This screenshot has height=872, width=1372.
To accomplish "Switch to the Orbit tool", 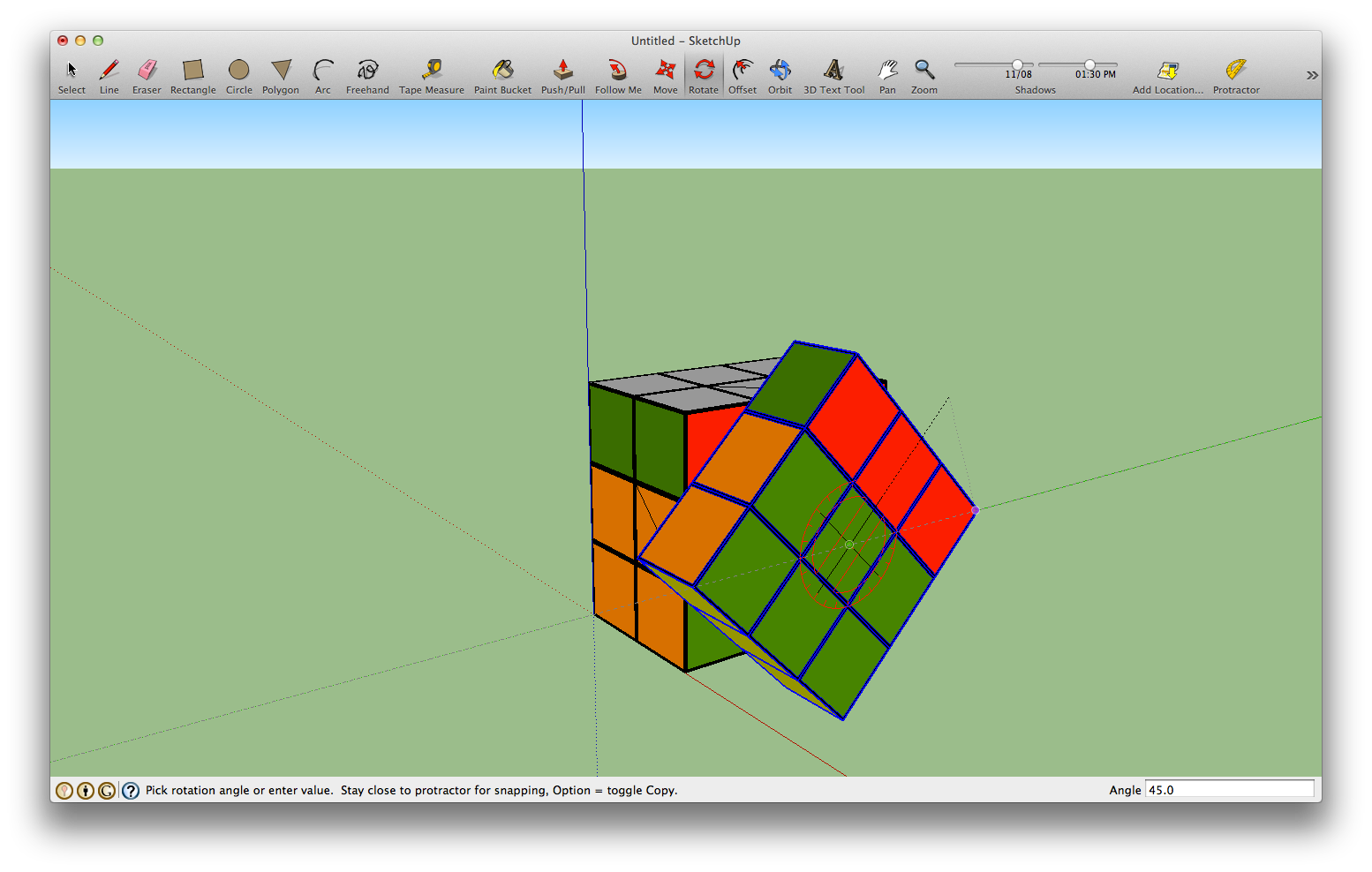I will (x=780, y=71).
